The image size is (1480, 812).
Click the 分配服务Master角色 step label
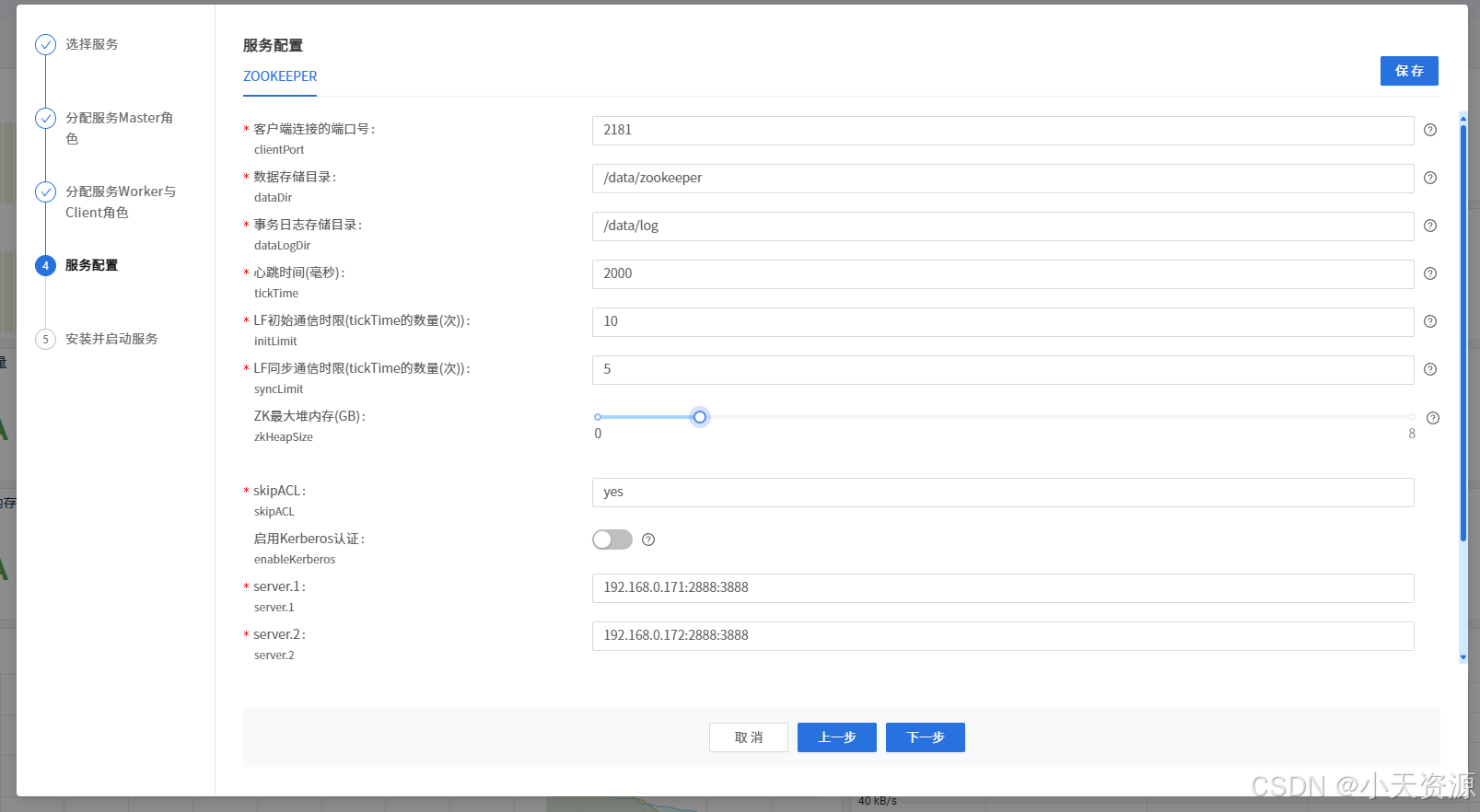click(x=120, y=128)
